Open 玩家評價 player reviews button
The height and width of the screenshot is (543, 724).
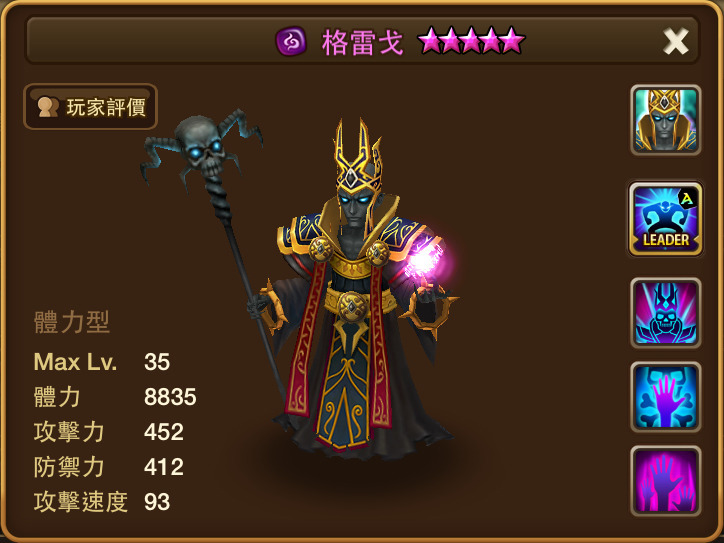90,107
